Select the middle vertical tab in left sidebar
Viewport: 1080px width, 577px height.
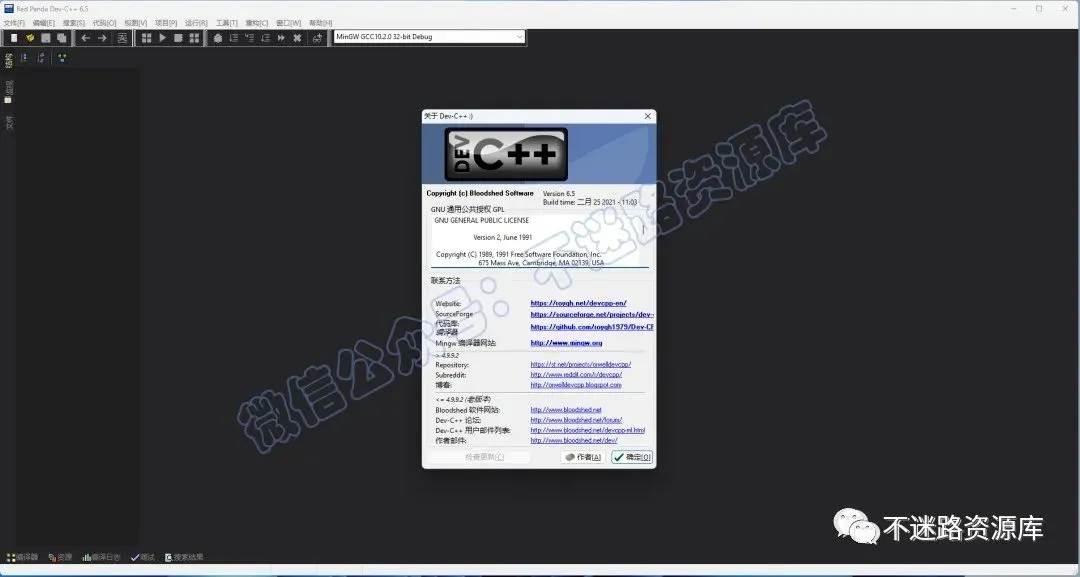point(9,92)
